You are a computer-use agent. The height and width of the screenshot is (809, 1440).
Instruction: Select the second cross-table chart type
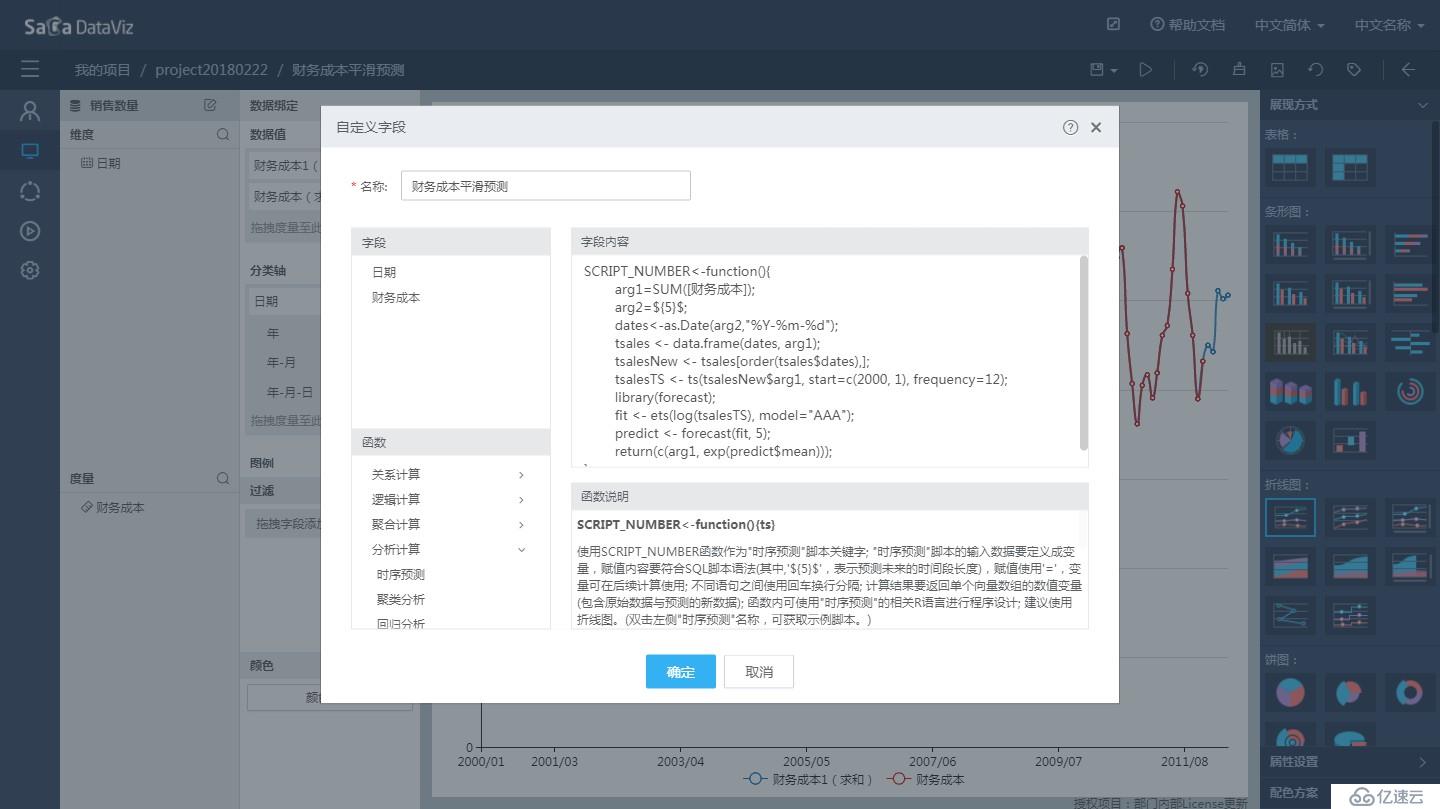point(1350,167)
